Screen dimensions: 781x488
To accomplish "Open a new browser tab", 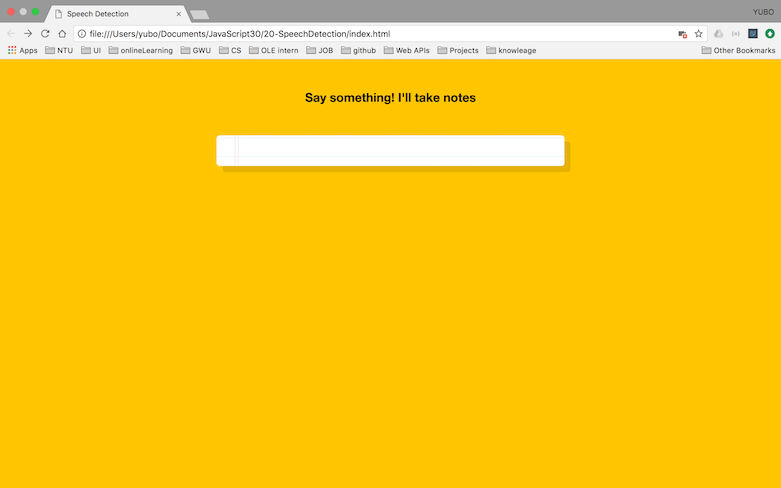I will point(200,15).
